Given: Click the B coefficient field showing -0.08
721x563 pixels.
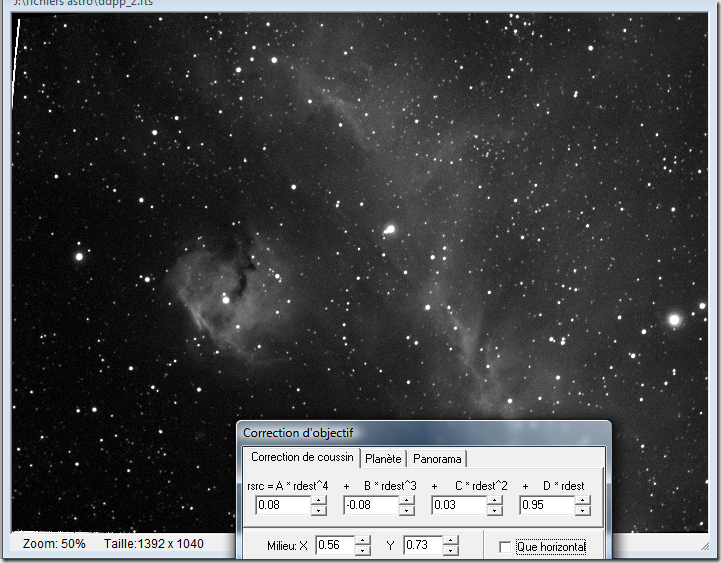Looking at the screenshot, I should pos(370,506).
